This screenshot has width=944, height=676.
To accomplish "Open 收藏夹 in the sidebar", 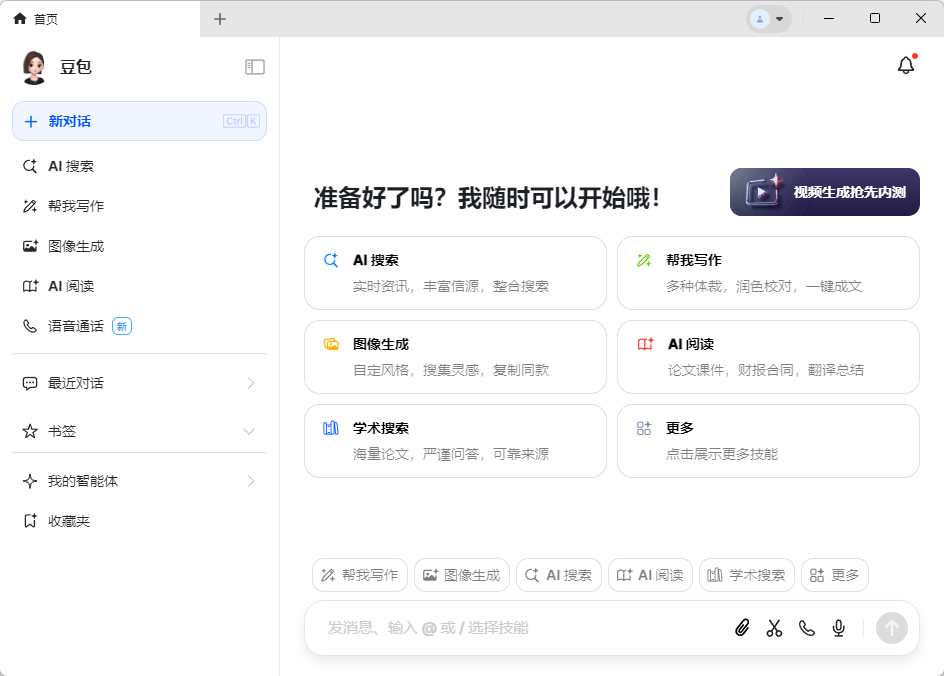I will [140, 521].
